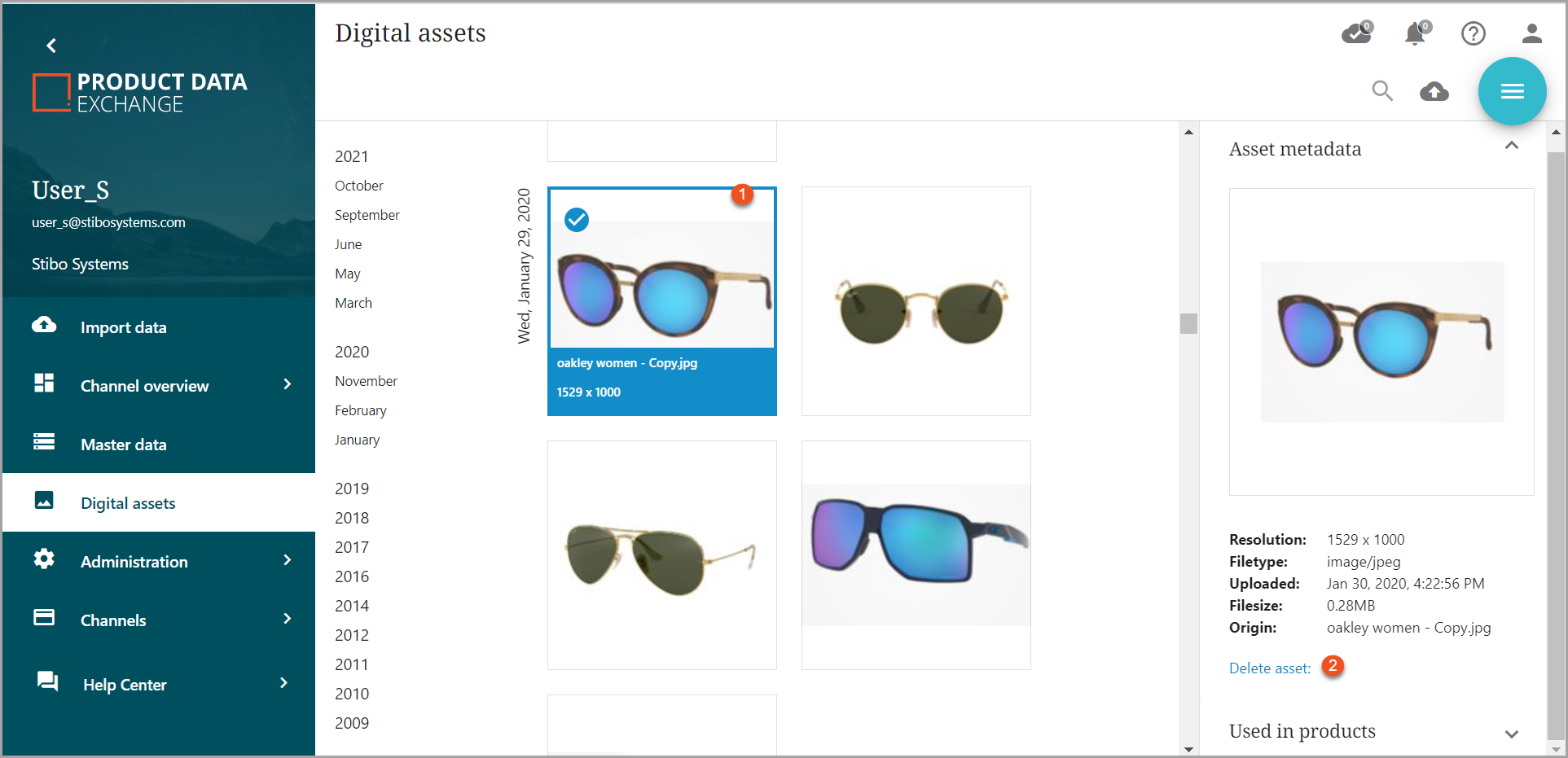This screenshot has height=758, width=1568.
Task: Jump to November 2020 assets
Action: pos(366,381)
